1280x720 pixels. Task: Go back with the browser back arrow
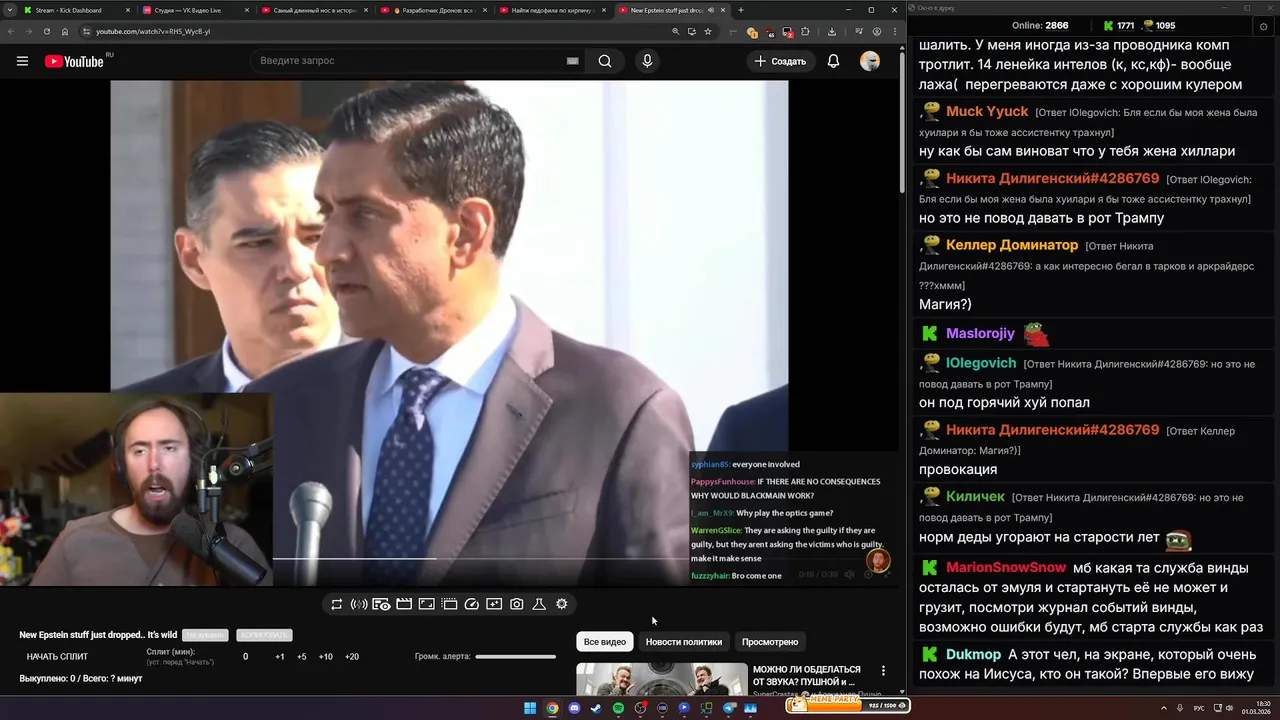pos(10,32)
